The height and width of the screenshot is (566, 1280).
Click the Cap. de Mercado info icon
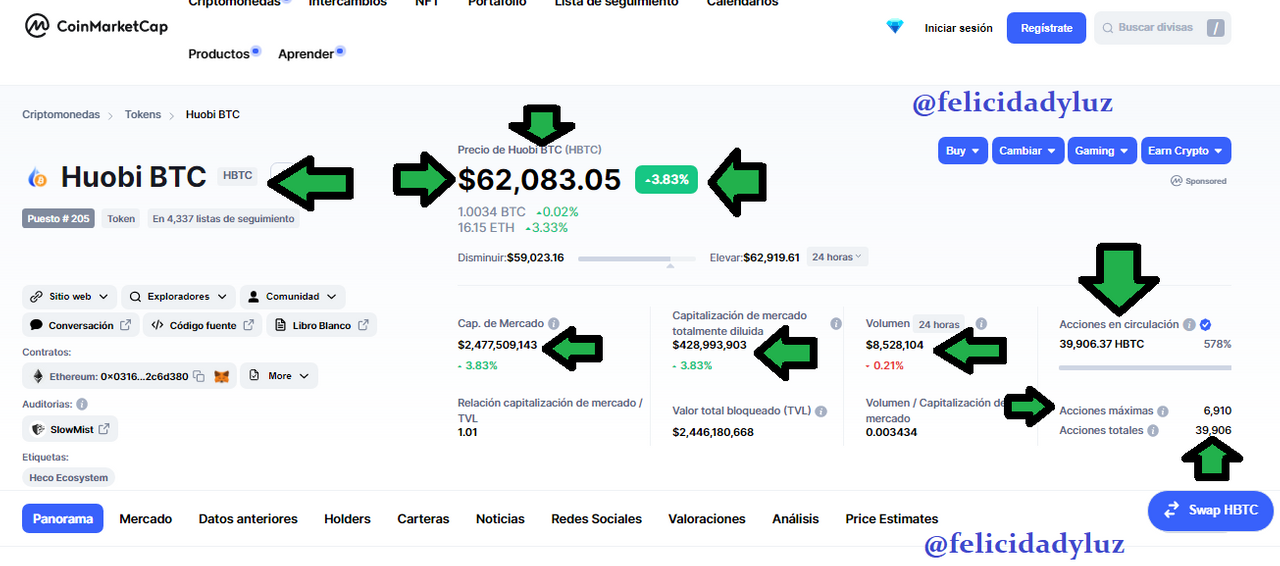coord(554,324)
